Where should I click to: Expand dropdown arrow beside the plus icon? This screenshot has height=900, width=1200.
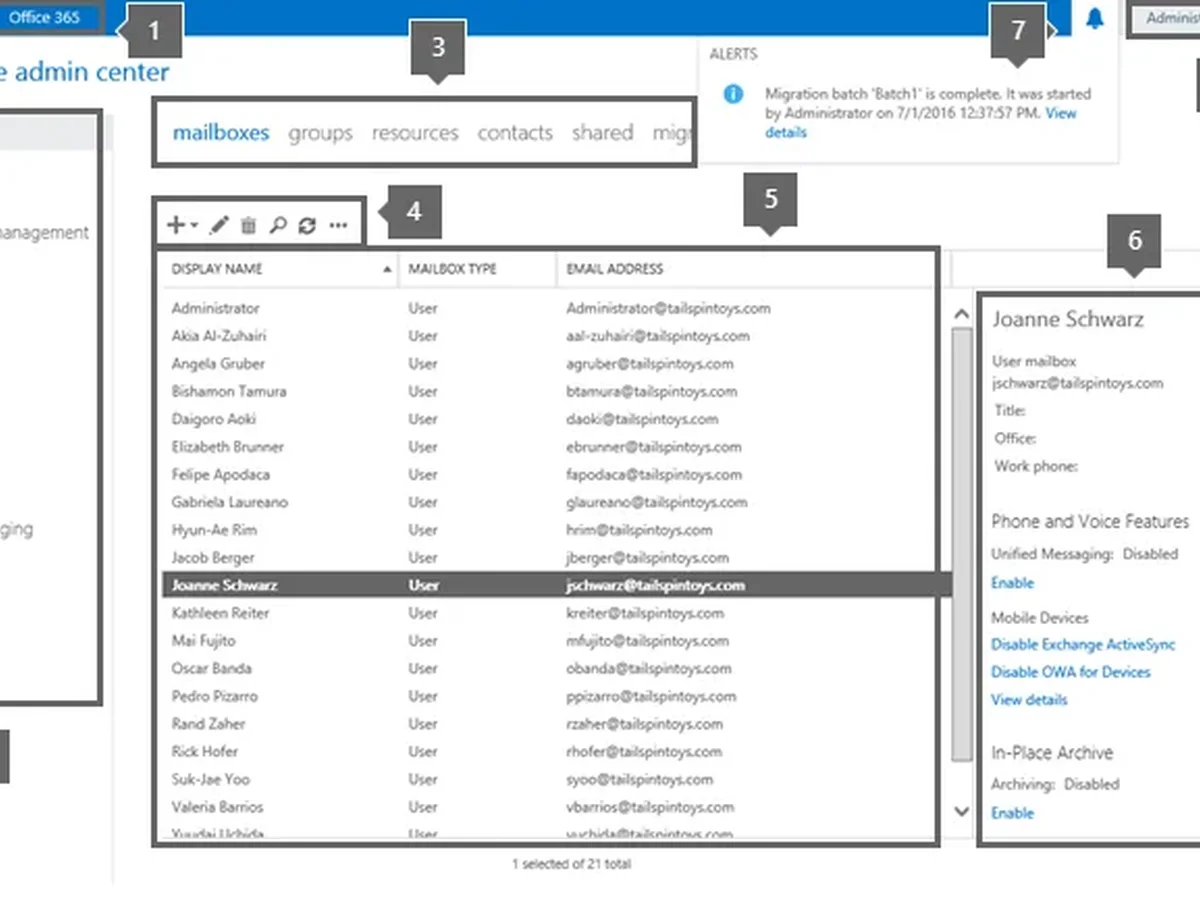pyautogui.click(x=194, y=226)
